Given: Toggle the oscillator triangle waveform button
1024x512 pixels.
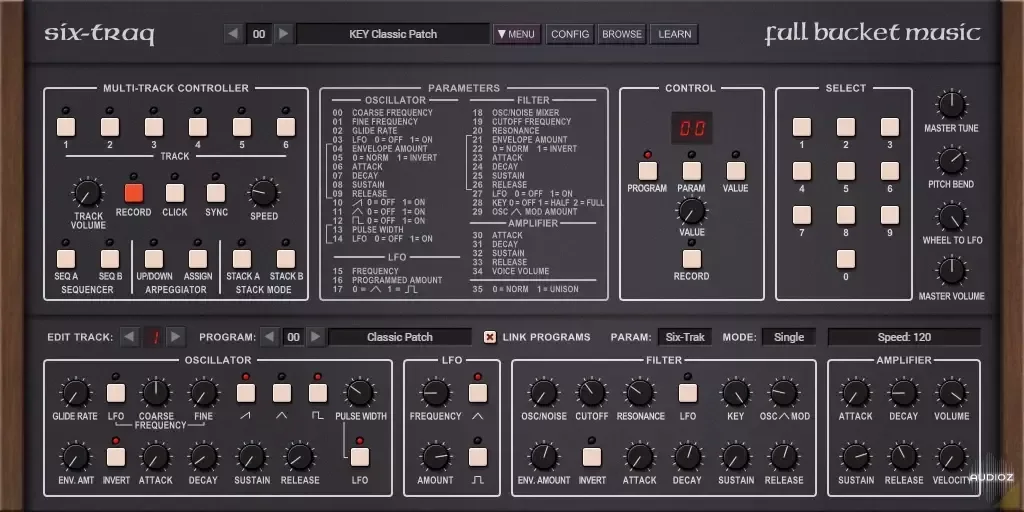Looking at the screenshot, I should tap(281, 392).
